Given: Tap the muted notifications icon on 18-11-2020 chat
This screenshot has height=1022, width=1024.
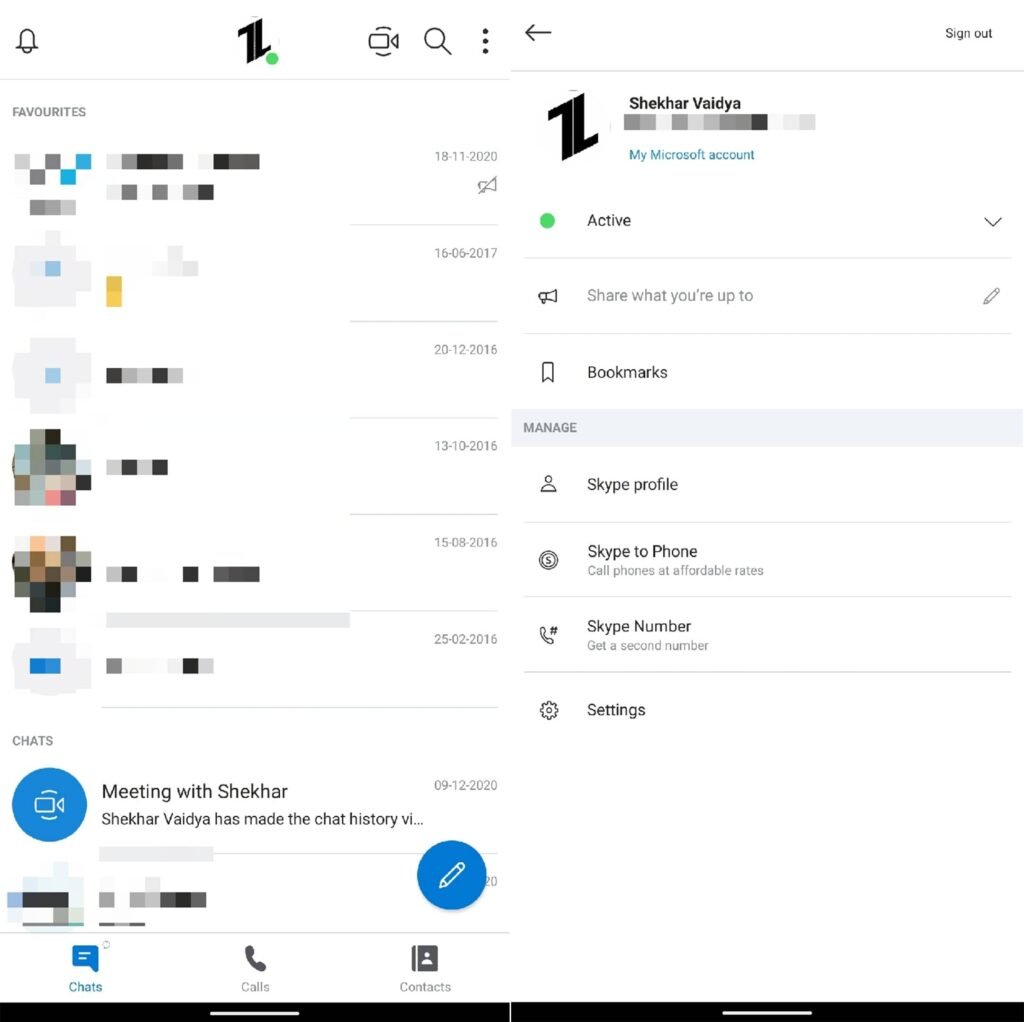Looking at the screenshot, I should pos(487,185).
